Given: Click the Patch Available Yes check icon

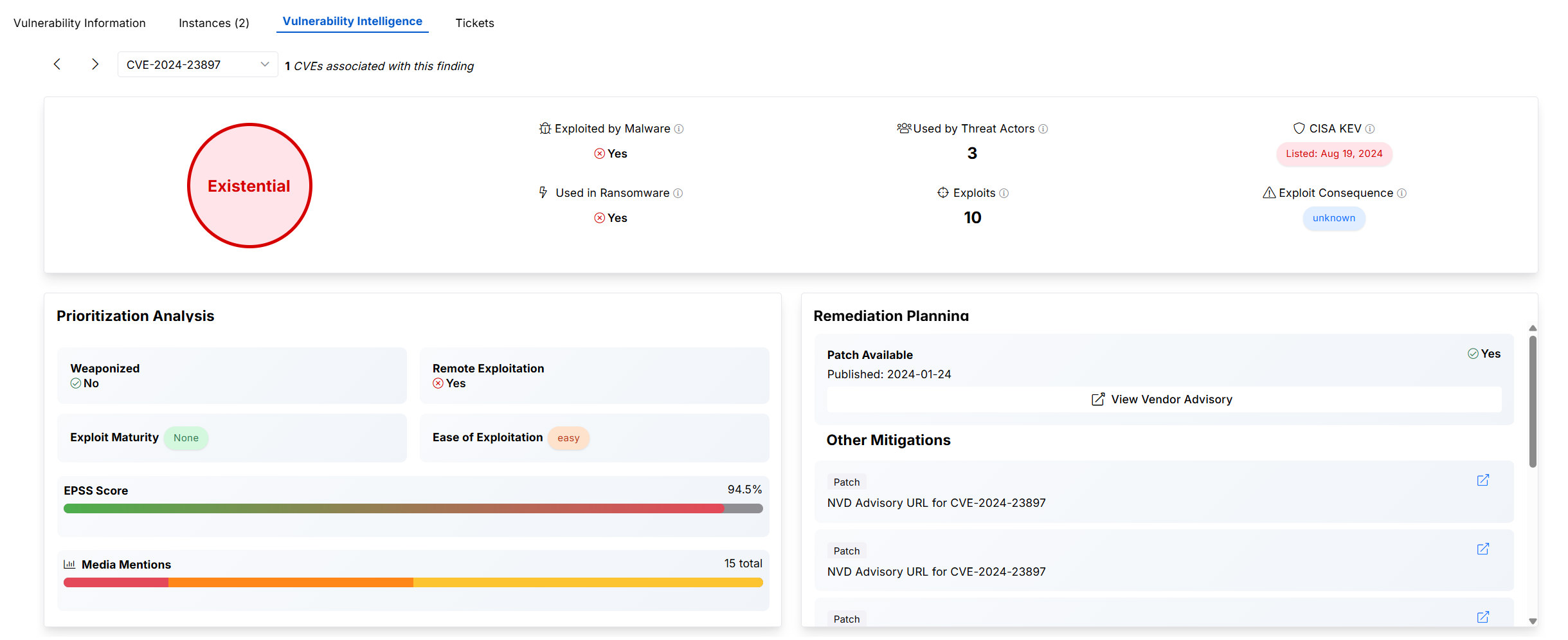Looking at the screenshot, I should [x=1473, y=354].
